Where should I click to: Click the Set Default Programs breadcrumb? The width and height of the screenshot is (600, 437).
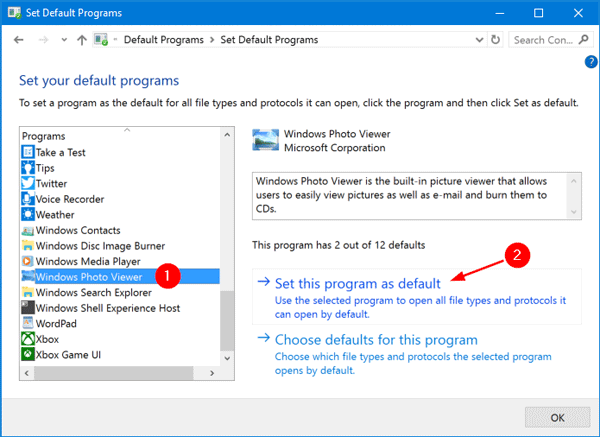click(269, 40)
